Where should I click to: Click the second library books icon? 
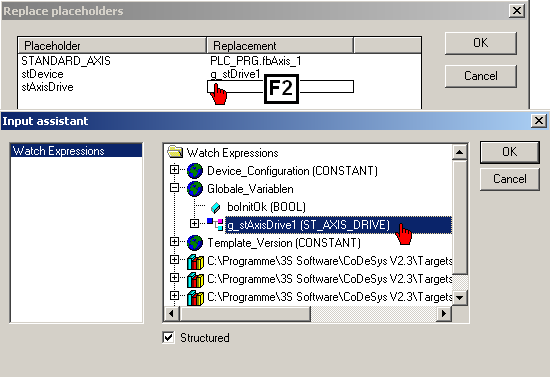point(195,279)
